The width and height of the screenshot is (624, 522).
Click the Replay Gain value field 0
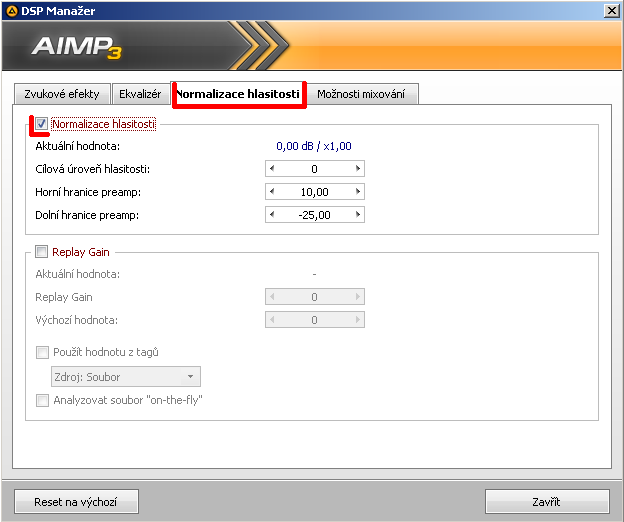[314, 297]
